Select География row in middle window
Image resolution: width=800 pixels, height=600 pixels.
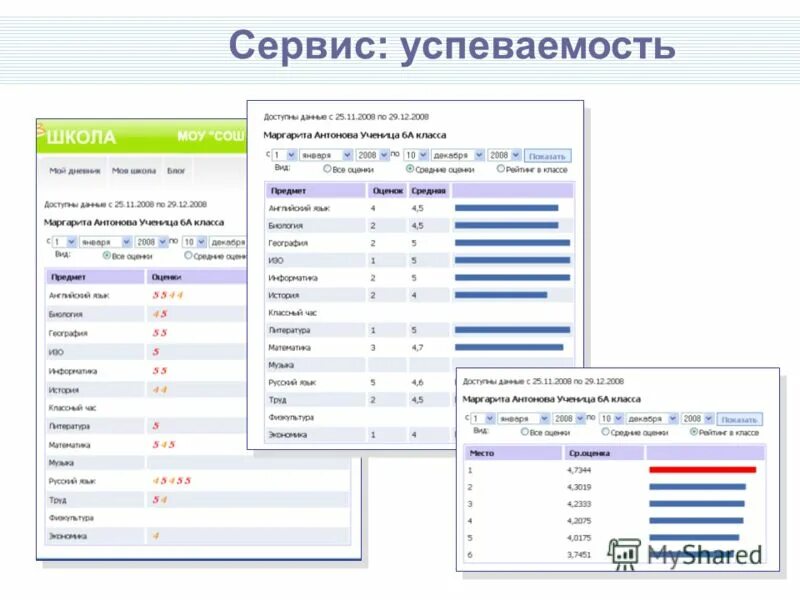(419, 243)
